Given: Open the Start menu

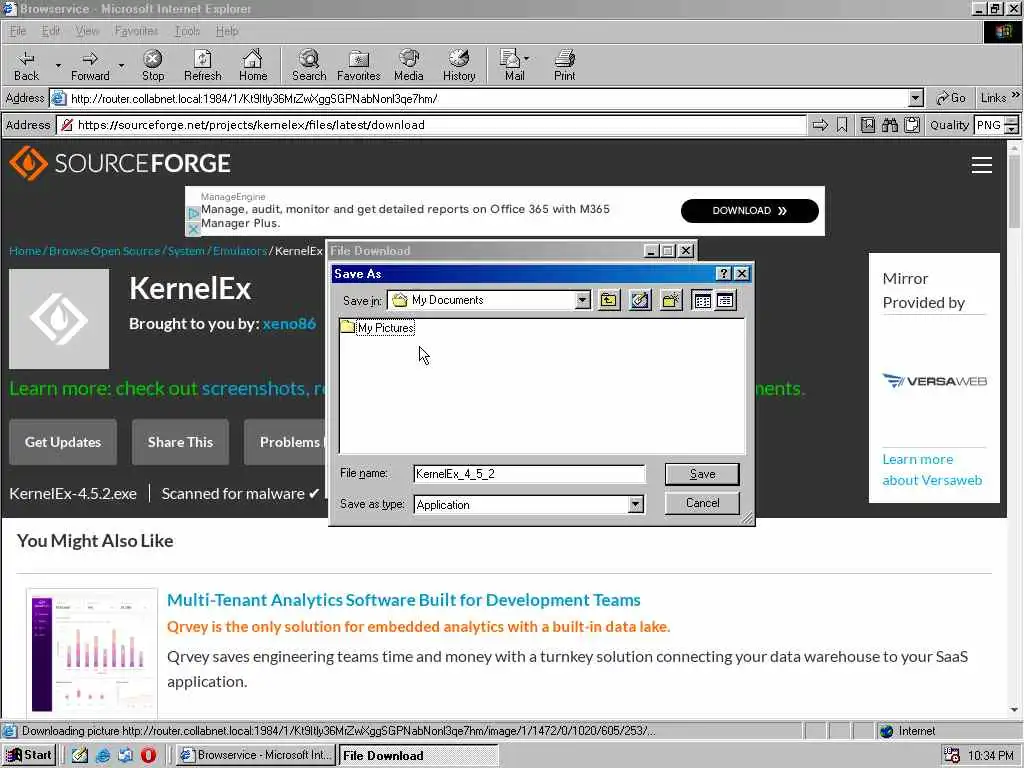Looking at the screenshot, I should (x=29, y=755).
